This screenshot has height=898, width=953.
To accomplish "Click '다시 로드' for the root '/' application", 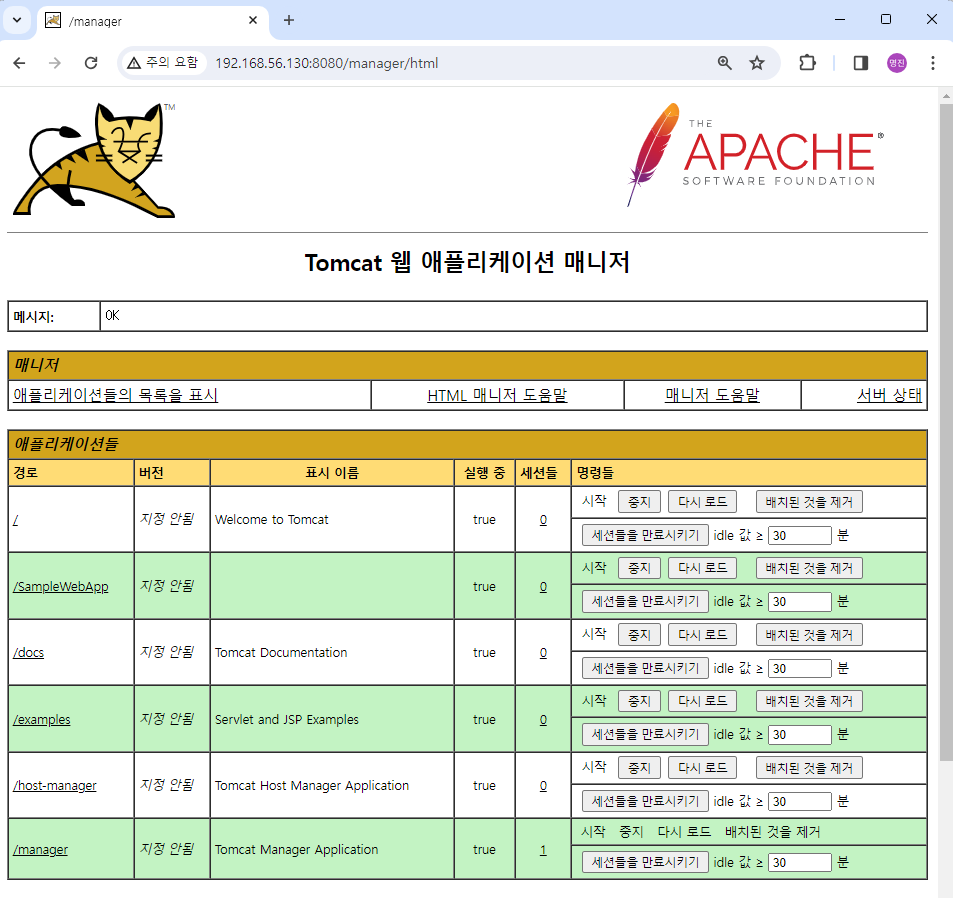I will pyautogui.click(x=703, y=502).
